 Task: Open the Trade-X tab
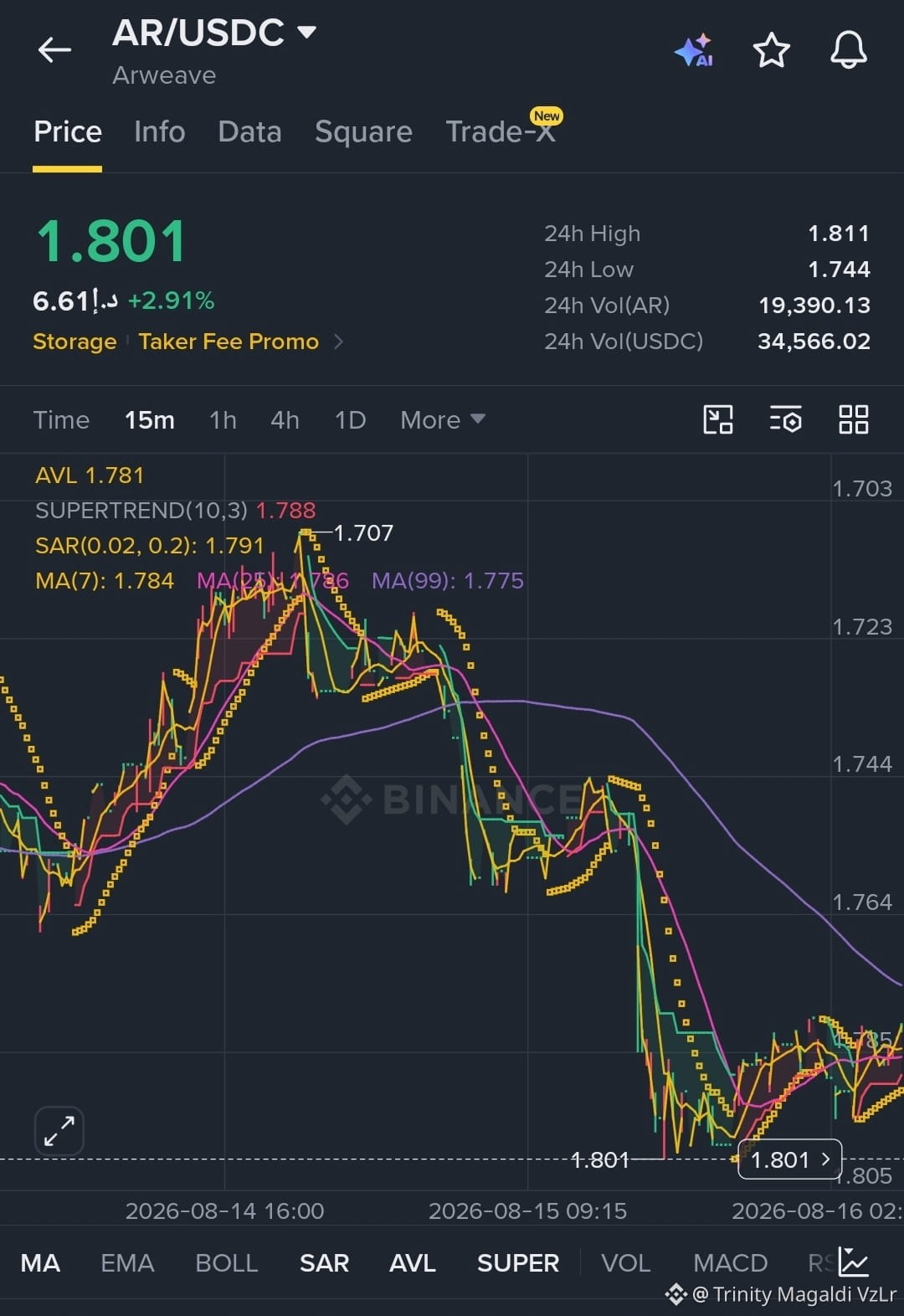point(501,131)
